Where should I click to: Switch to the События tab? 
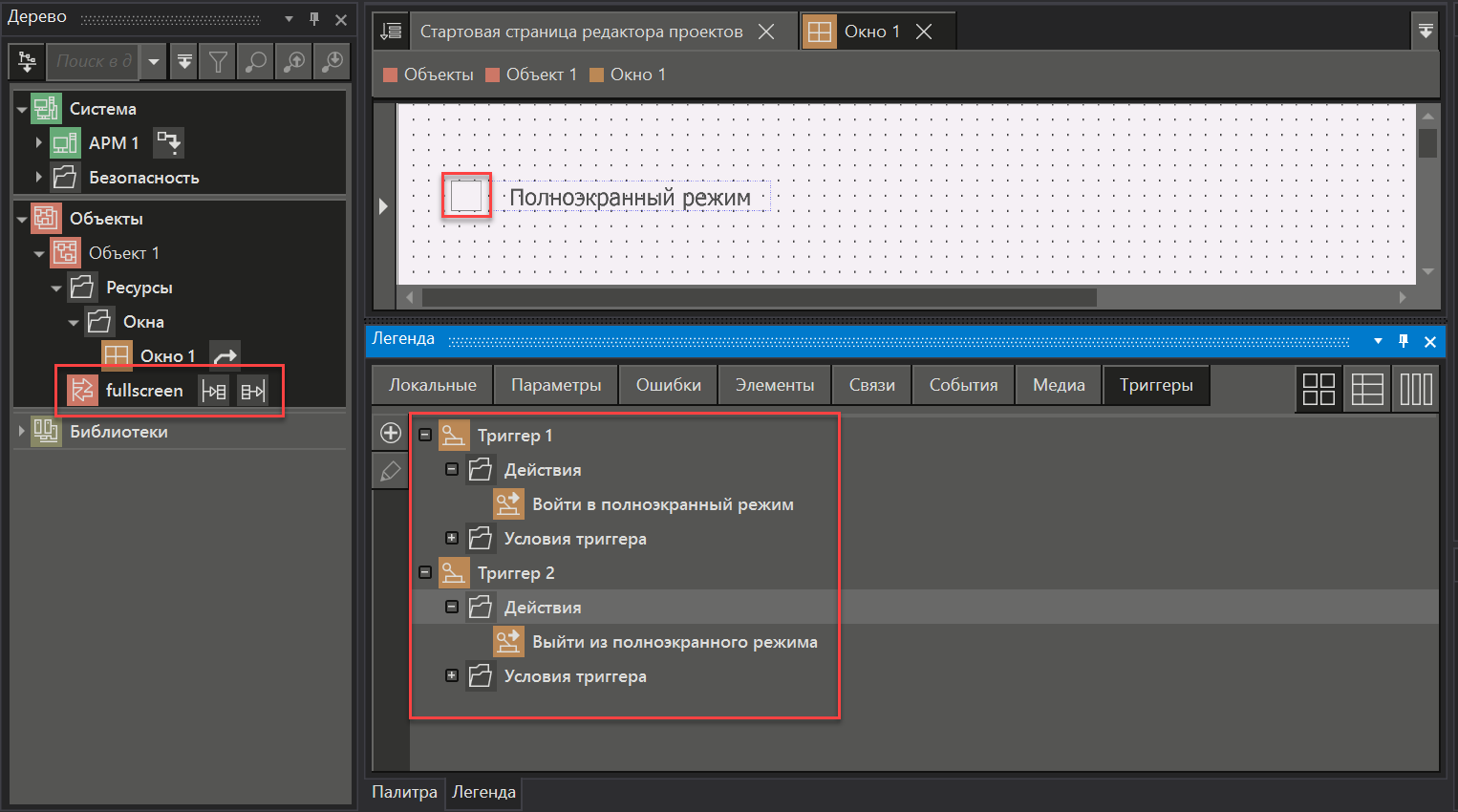click(x=963, y=385)
